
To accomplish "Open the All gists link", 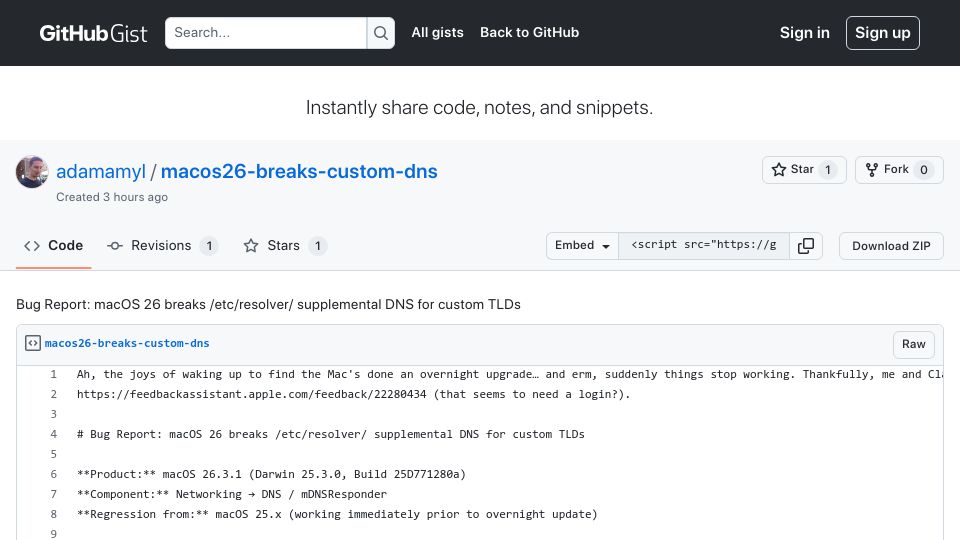I will [x=437, y=32].
